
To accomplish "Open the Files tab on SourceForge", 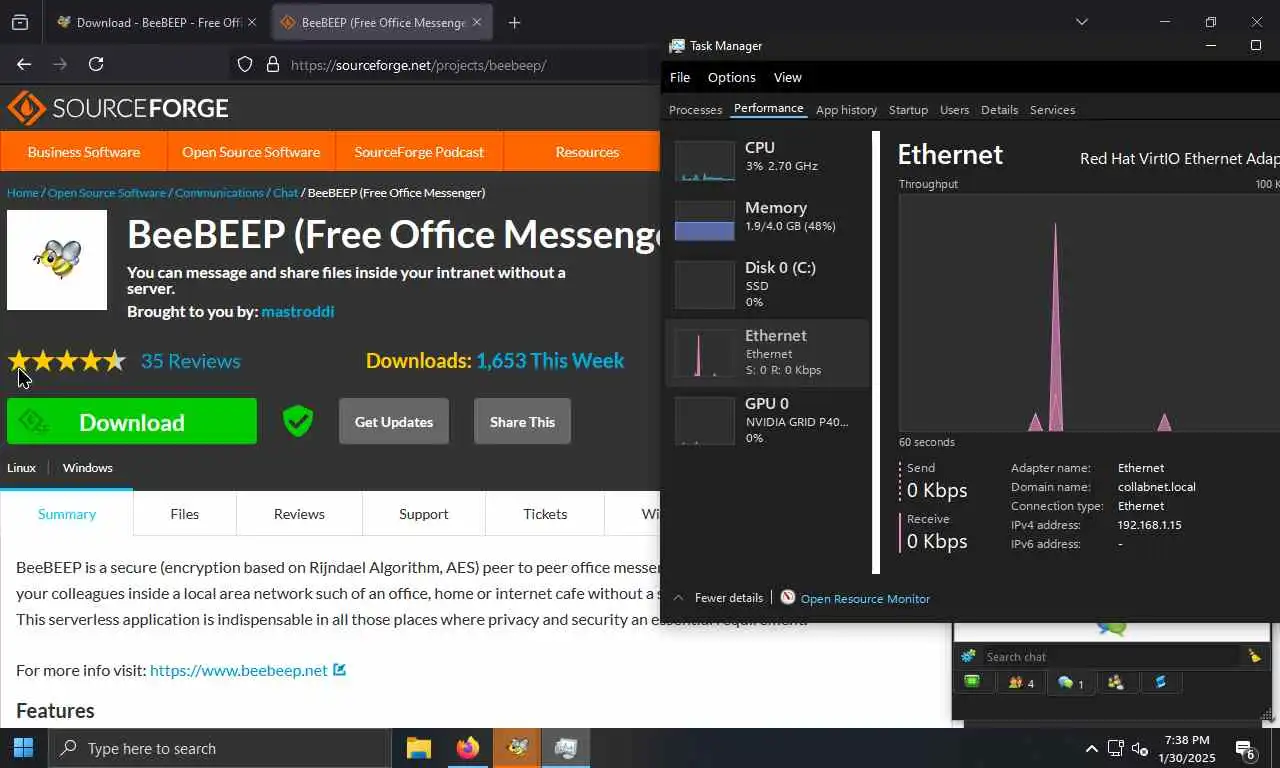I will click(184, 514).
